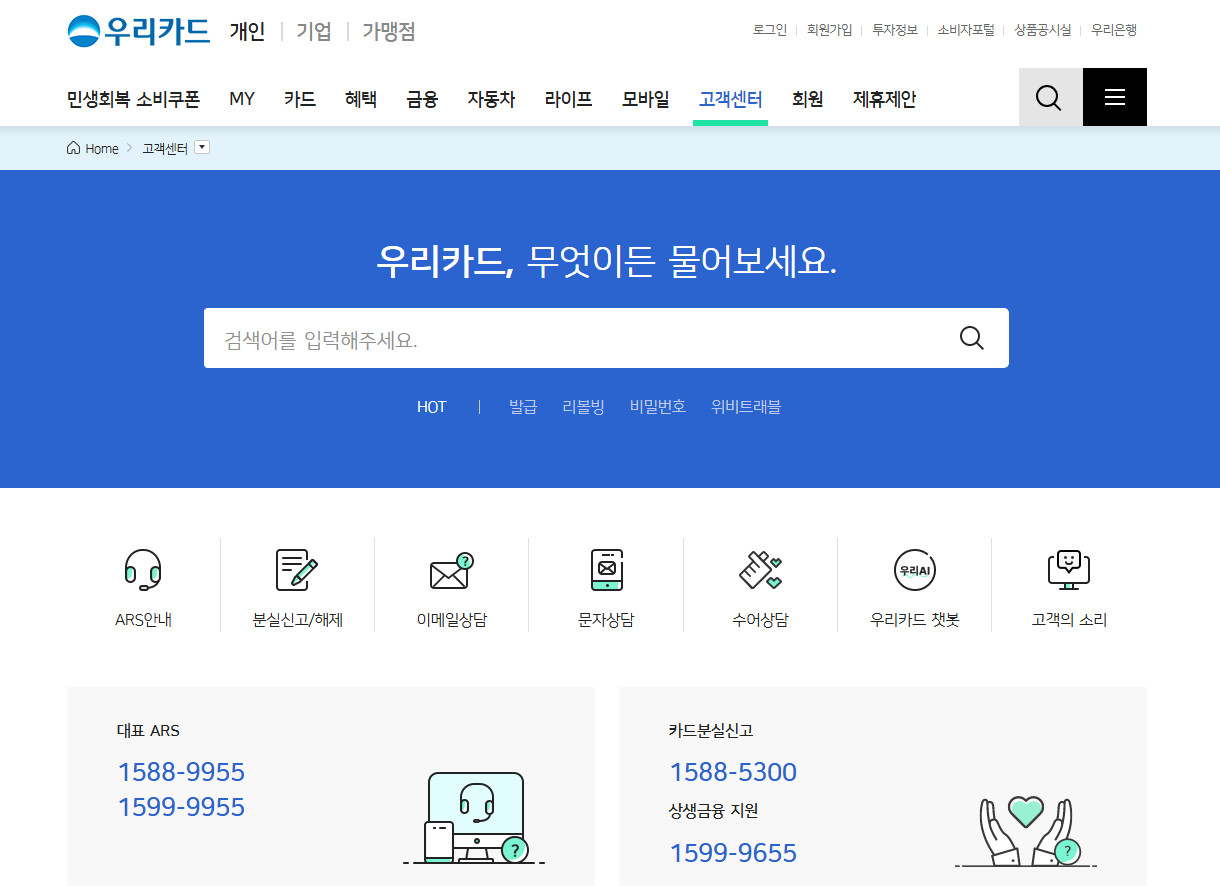Viewport: 1220px width, 886px height.
Task: Click the 이메일상담 envelope icon
Action: pos(451,570)
